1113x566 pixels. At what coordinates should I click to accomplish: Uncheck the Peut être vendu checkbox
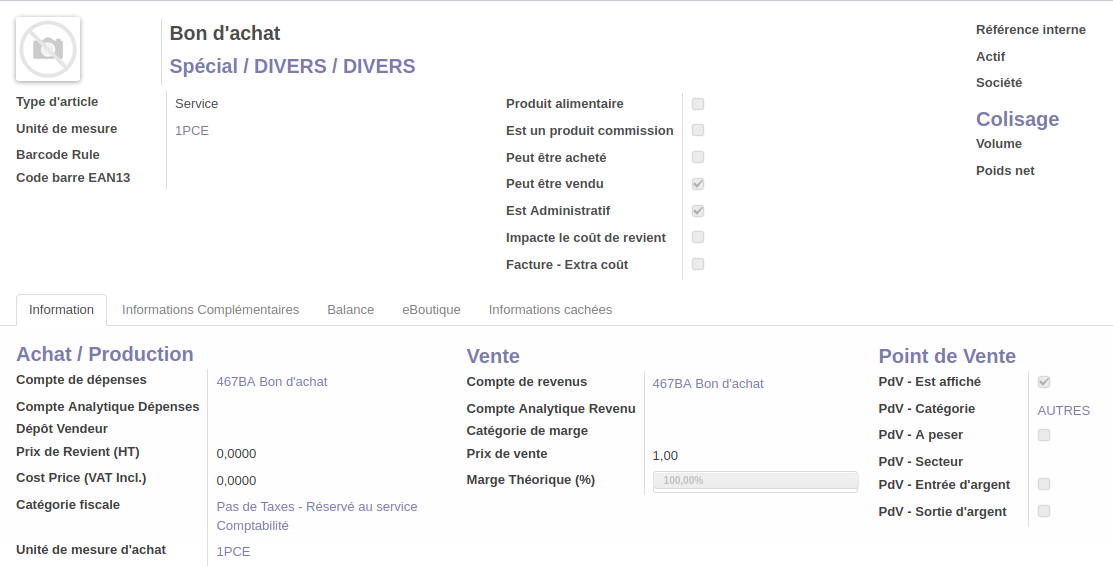pyautogui.click(x=698, y=184)
